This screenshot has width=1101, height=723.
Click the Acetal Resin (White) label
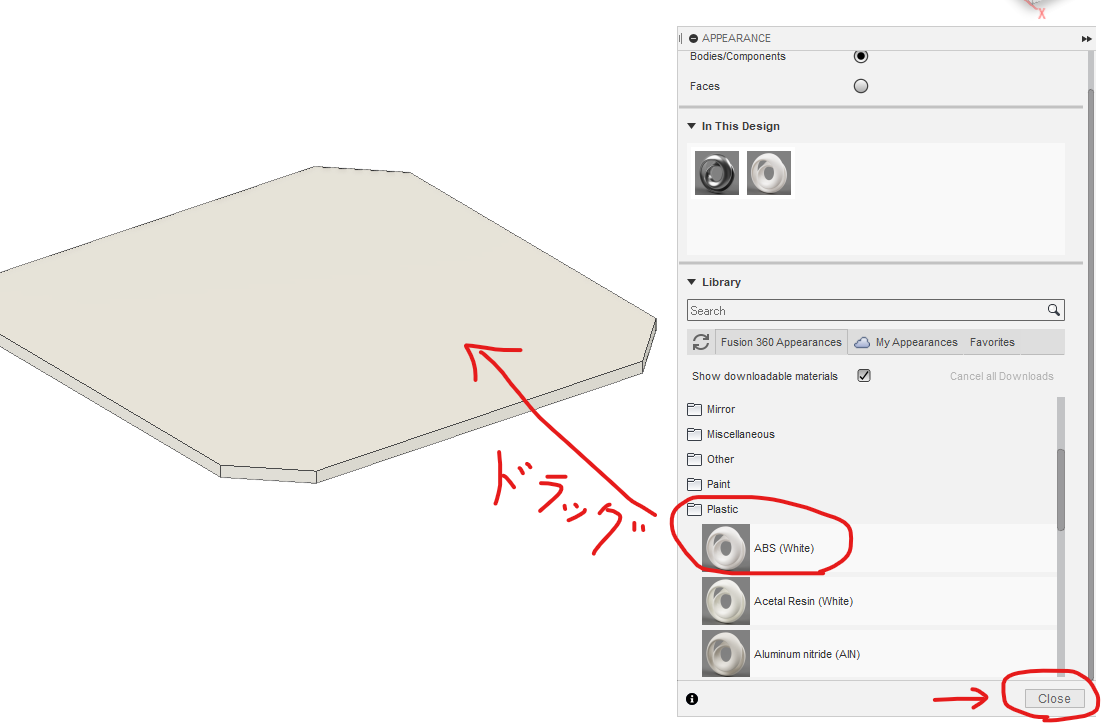point(803,602)
